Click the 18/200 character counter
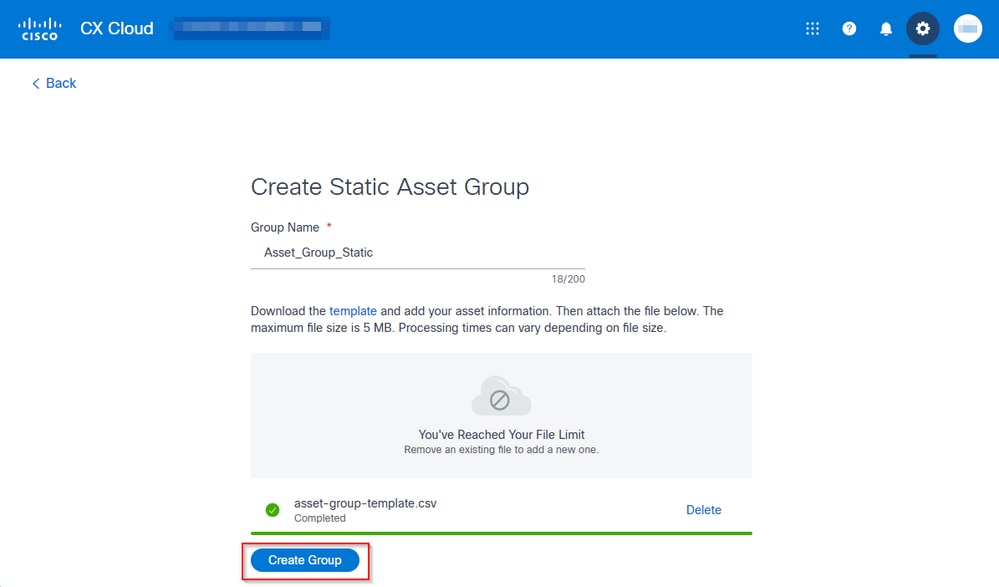Viewport: 999px width, 587px height. click(x=568, y=279)
